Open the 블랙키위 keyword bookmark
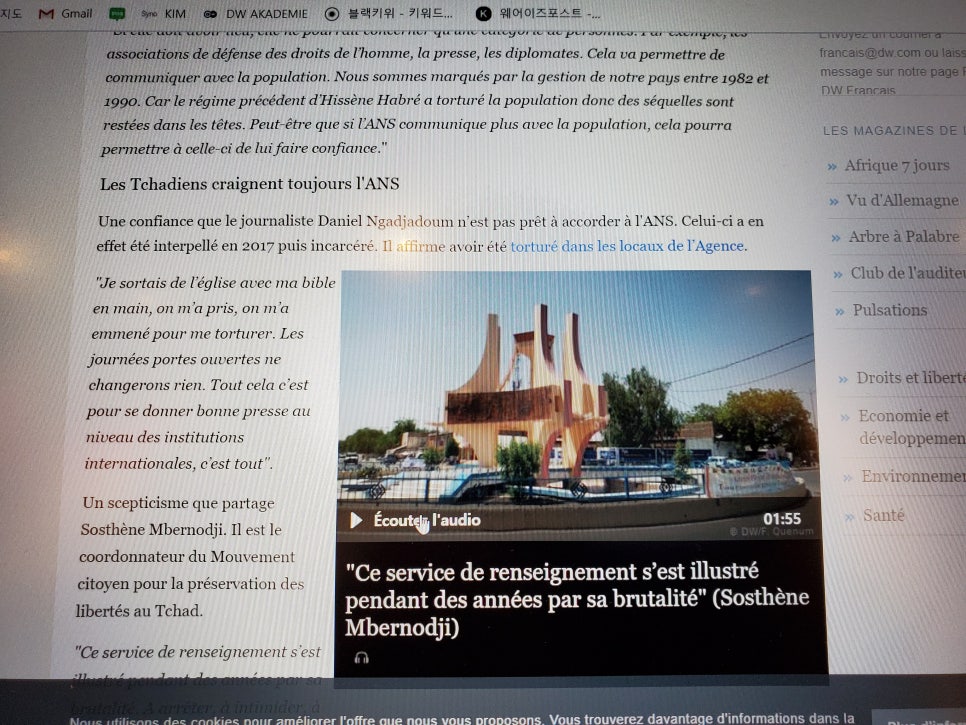The width and height of the screenshot is (966, 725). [389, 14]
